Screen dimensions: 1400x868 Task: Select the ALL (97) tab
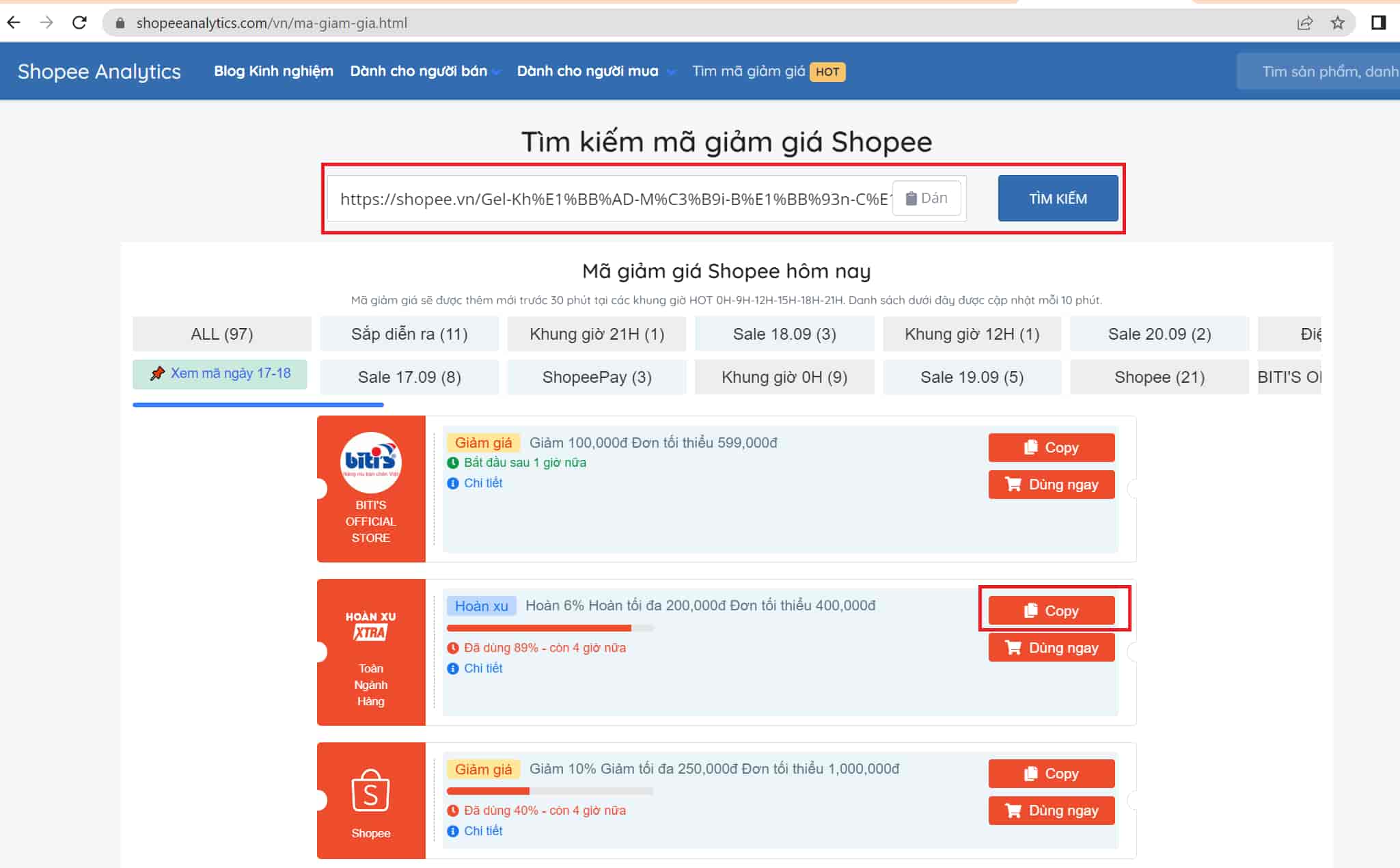click(221, 334)
